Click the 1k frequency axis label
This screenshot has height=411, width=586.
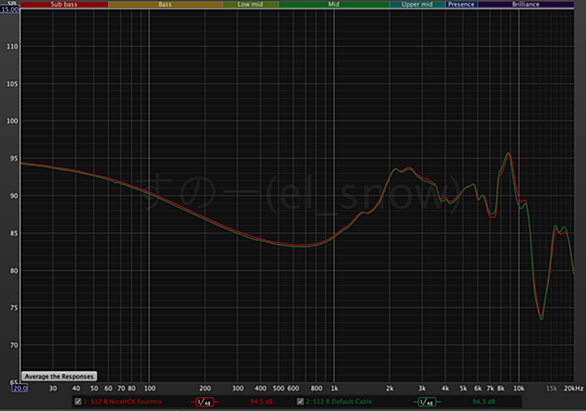[334, 389]
